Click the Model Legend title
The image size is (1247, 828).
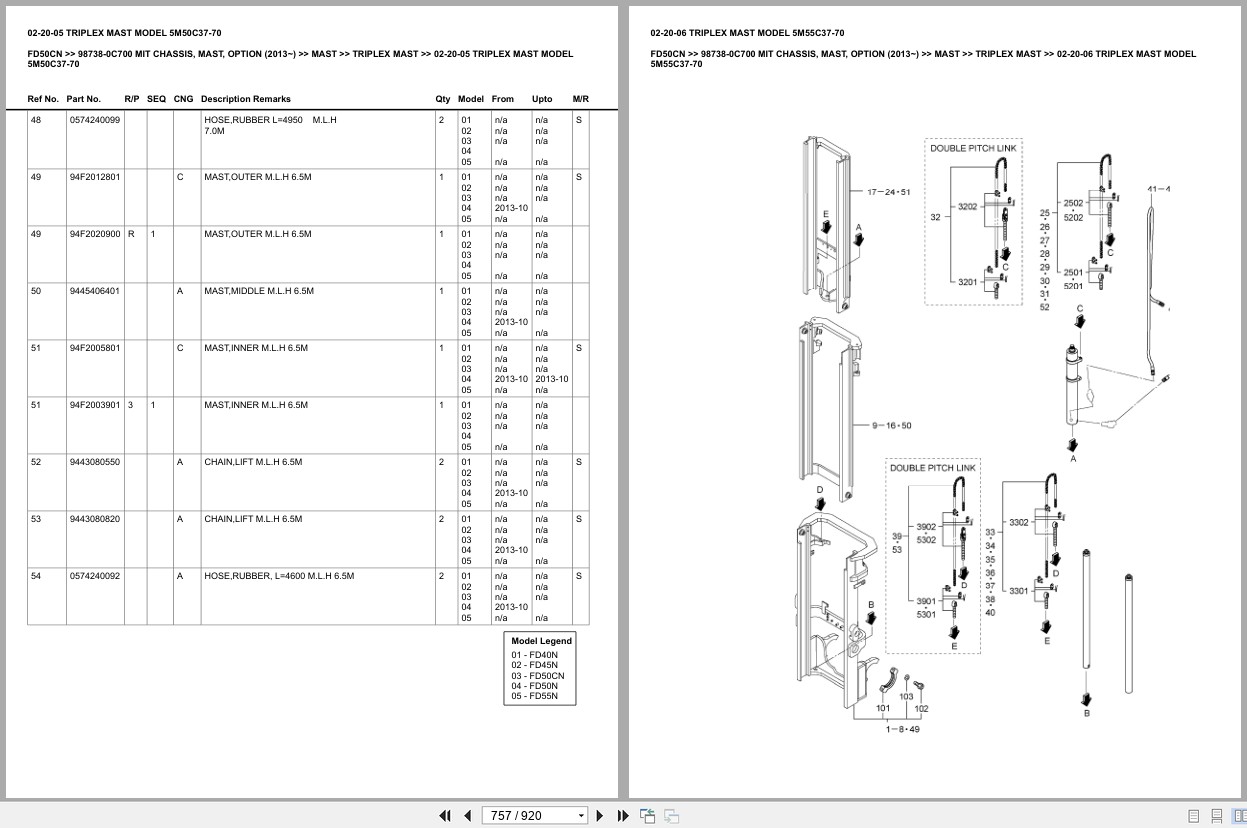541,641
